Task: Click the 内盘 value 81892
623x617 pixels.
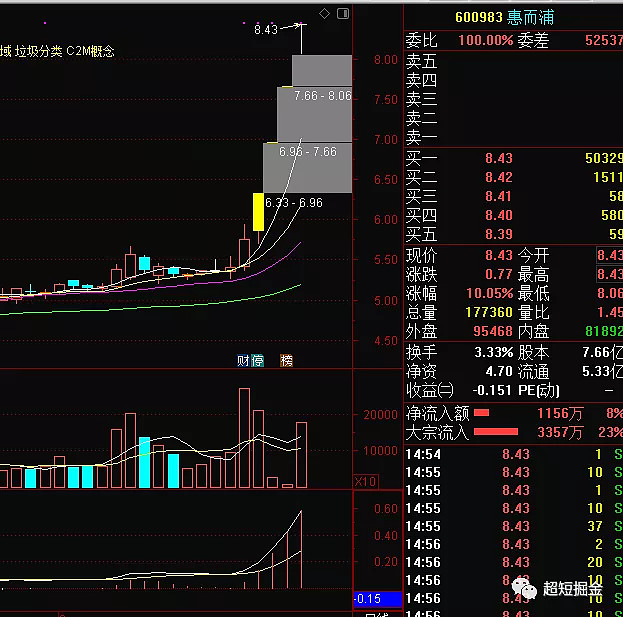Action: (x=604, y=331)
